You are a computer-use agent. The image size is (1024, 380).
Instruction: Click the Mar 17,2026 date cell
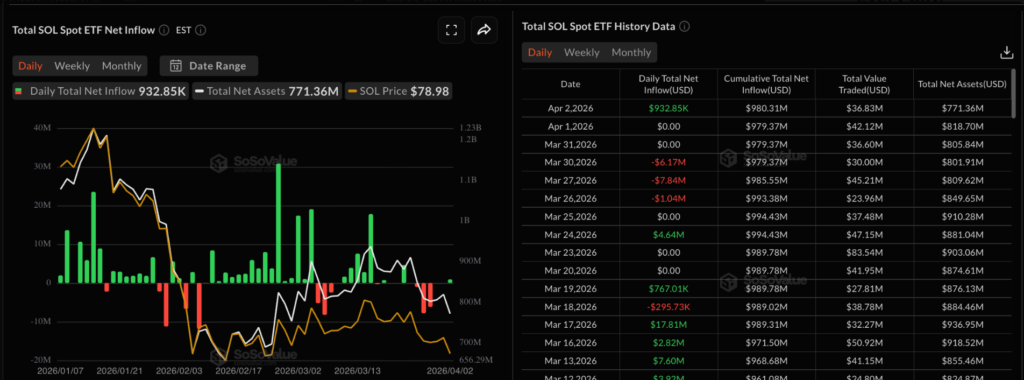(570, 325)
